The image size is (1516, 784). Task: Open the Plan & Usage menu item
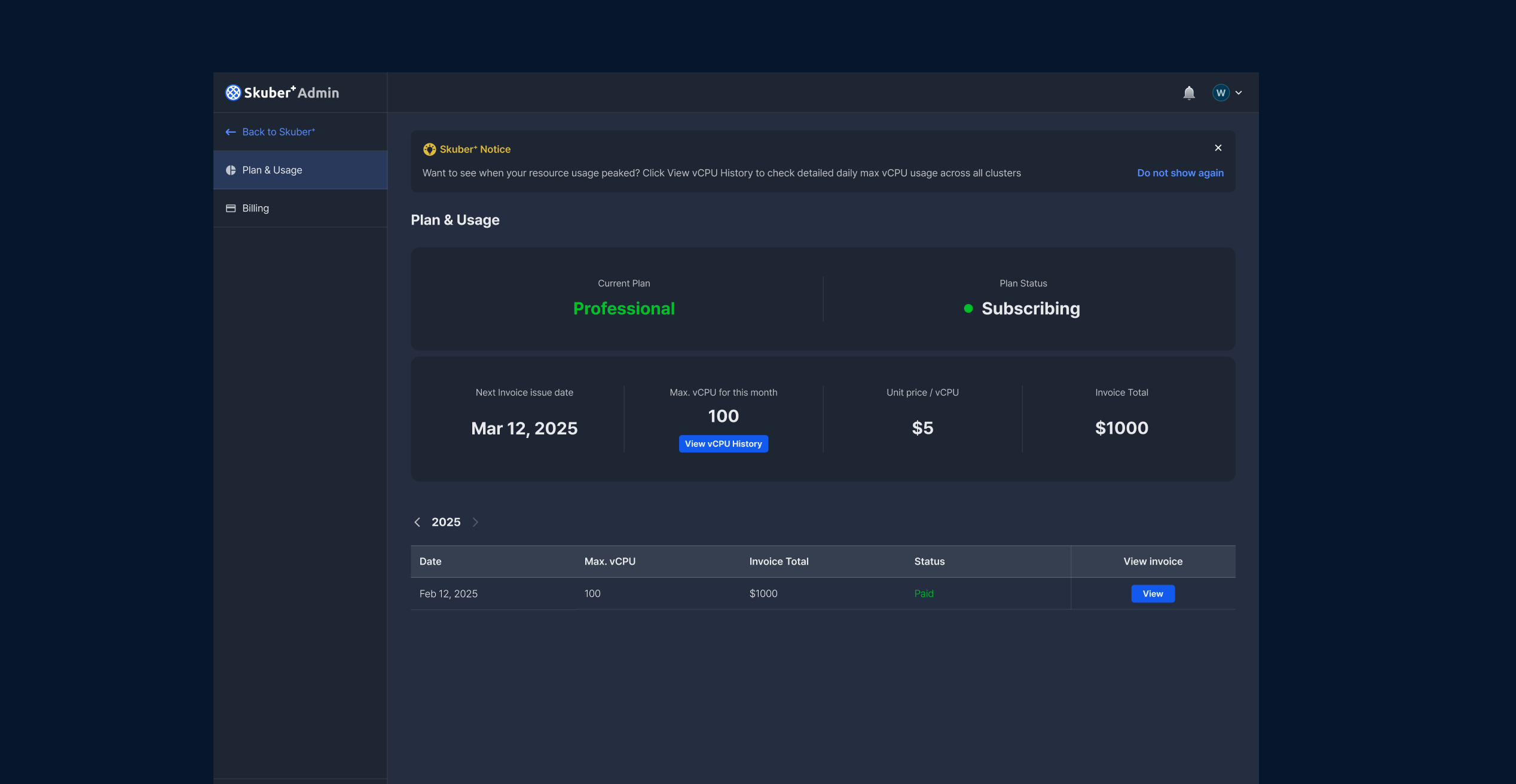[272, 170]
